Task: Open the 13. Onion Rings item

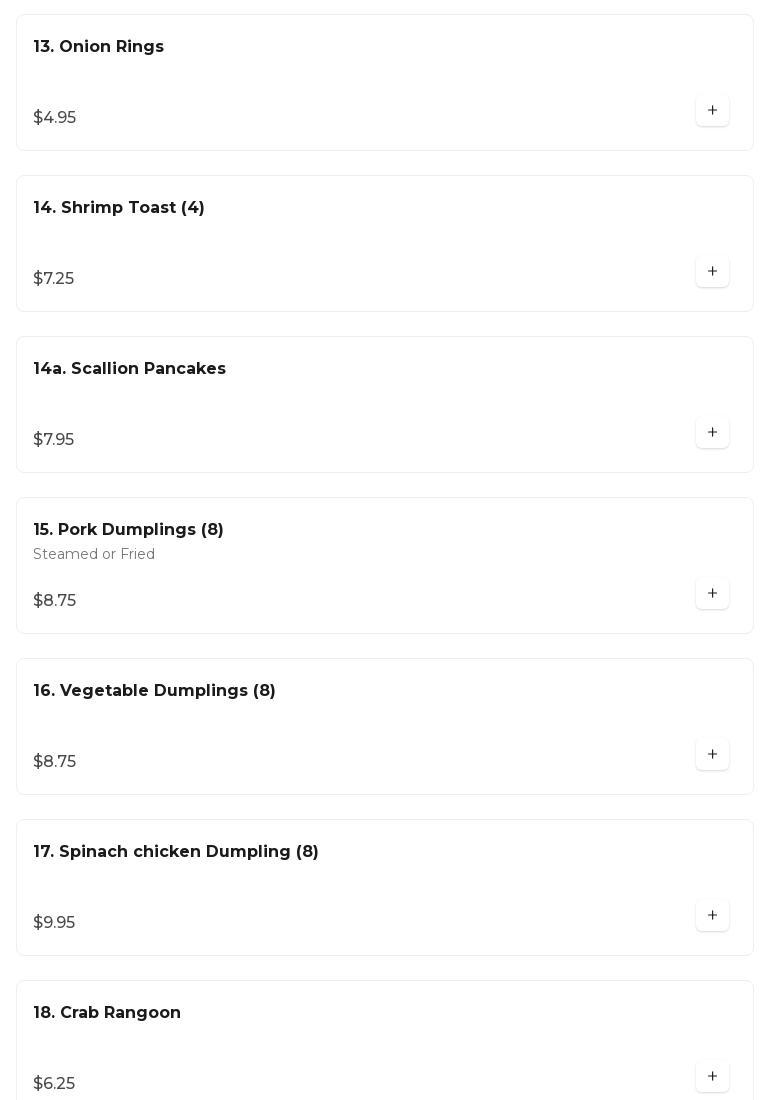Action: coord(98,47)
